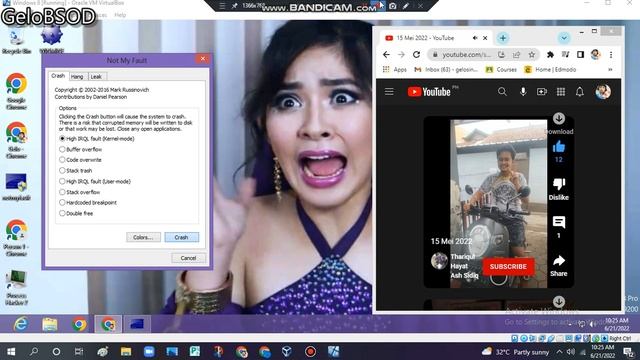Go to YouTube home via logo
This screenshot has width=640, height=360.
pyautogui.click(x=429, y=92)
